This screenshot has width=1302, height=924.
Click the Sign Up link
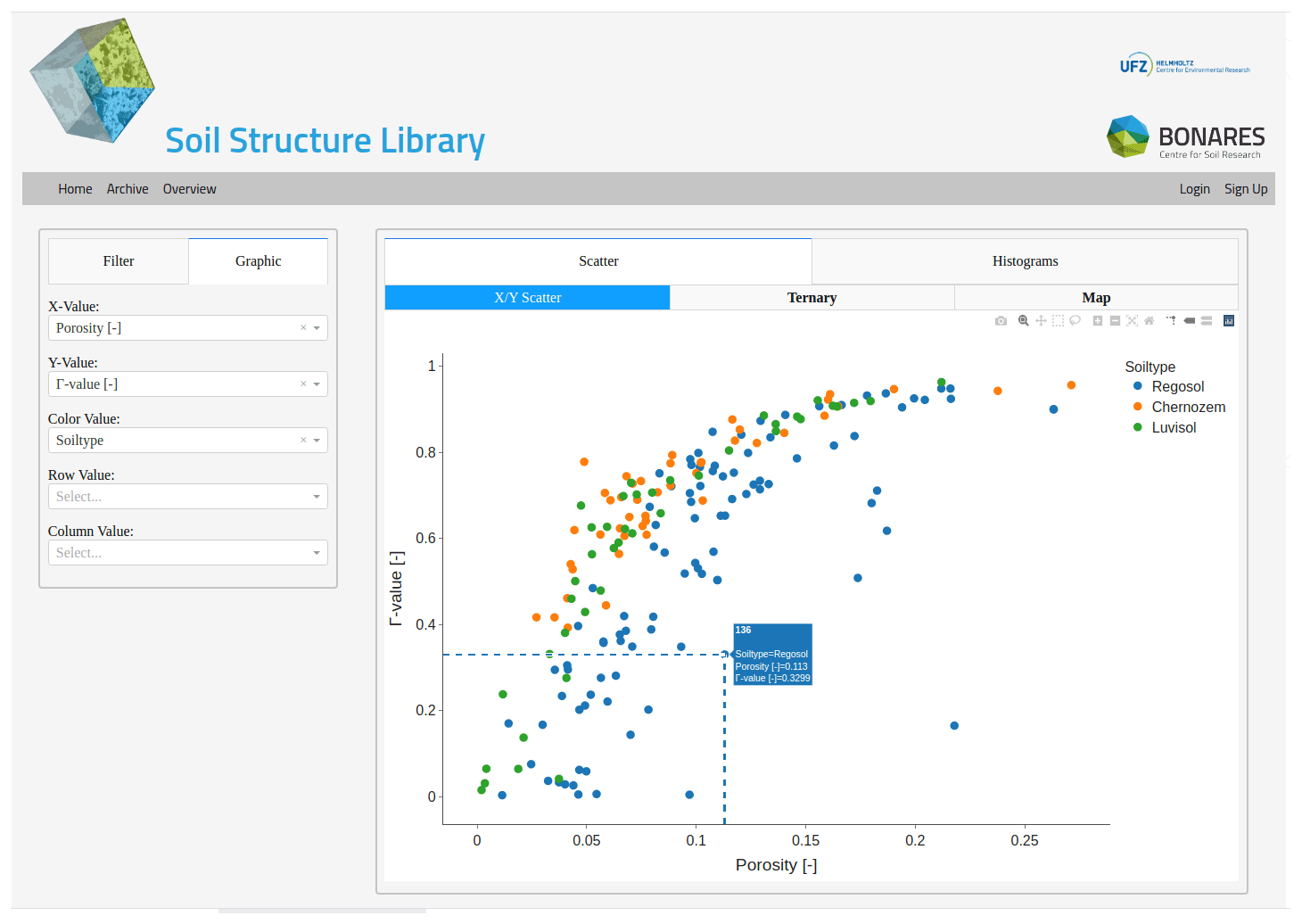coord(1245,189)
